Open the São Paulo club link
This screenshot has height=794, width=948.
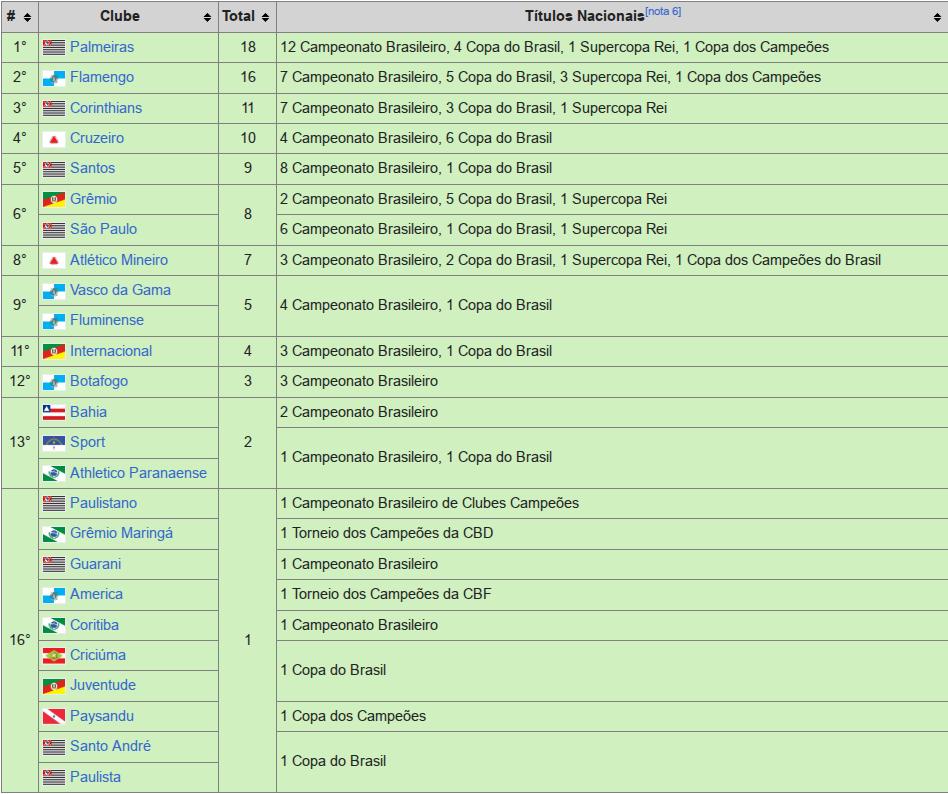(103, 229)
